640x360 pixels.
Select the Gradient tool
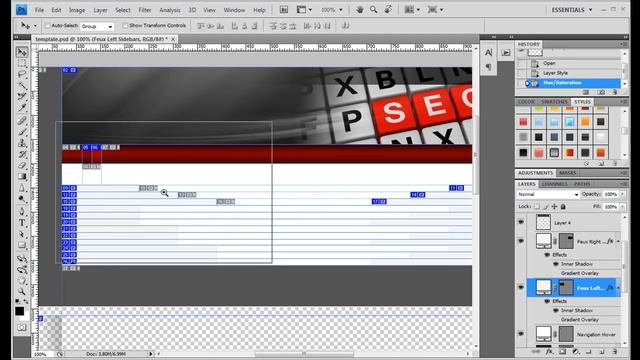click(x=22, y=176)
